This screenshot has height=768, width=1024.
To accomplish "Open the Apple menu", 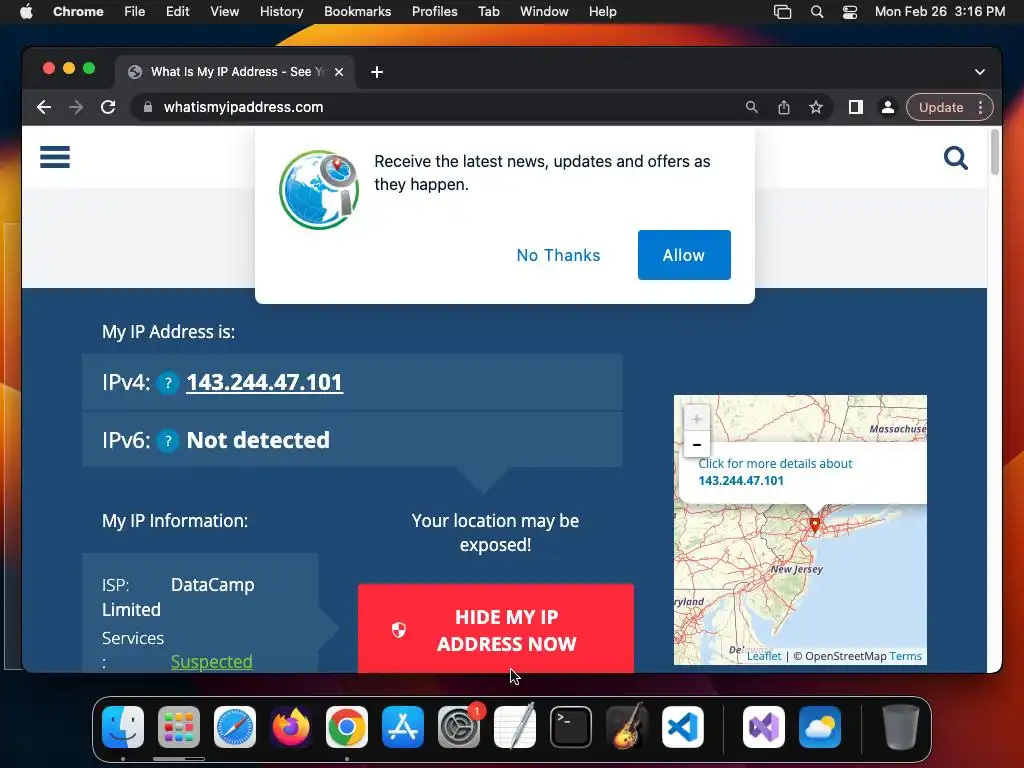I will [26, 11].
